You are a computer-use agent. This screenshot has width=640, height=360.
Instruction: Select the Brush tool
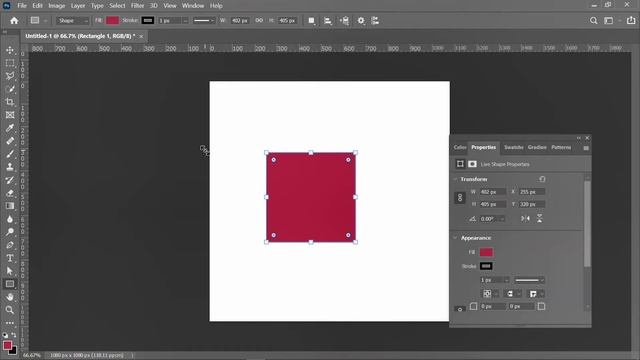10,154
